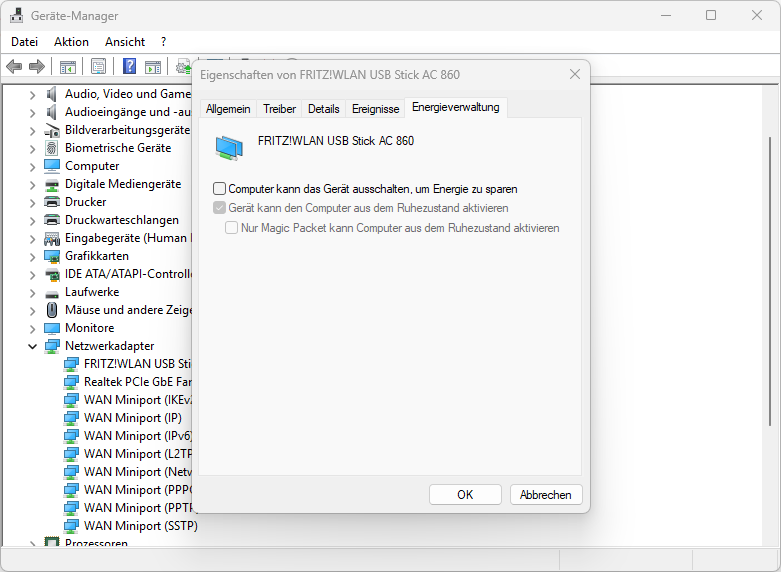
Task: Toggle the console tree pane icon
Action: click(68, 66)
